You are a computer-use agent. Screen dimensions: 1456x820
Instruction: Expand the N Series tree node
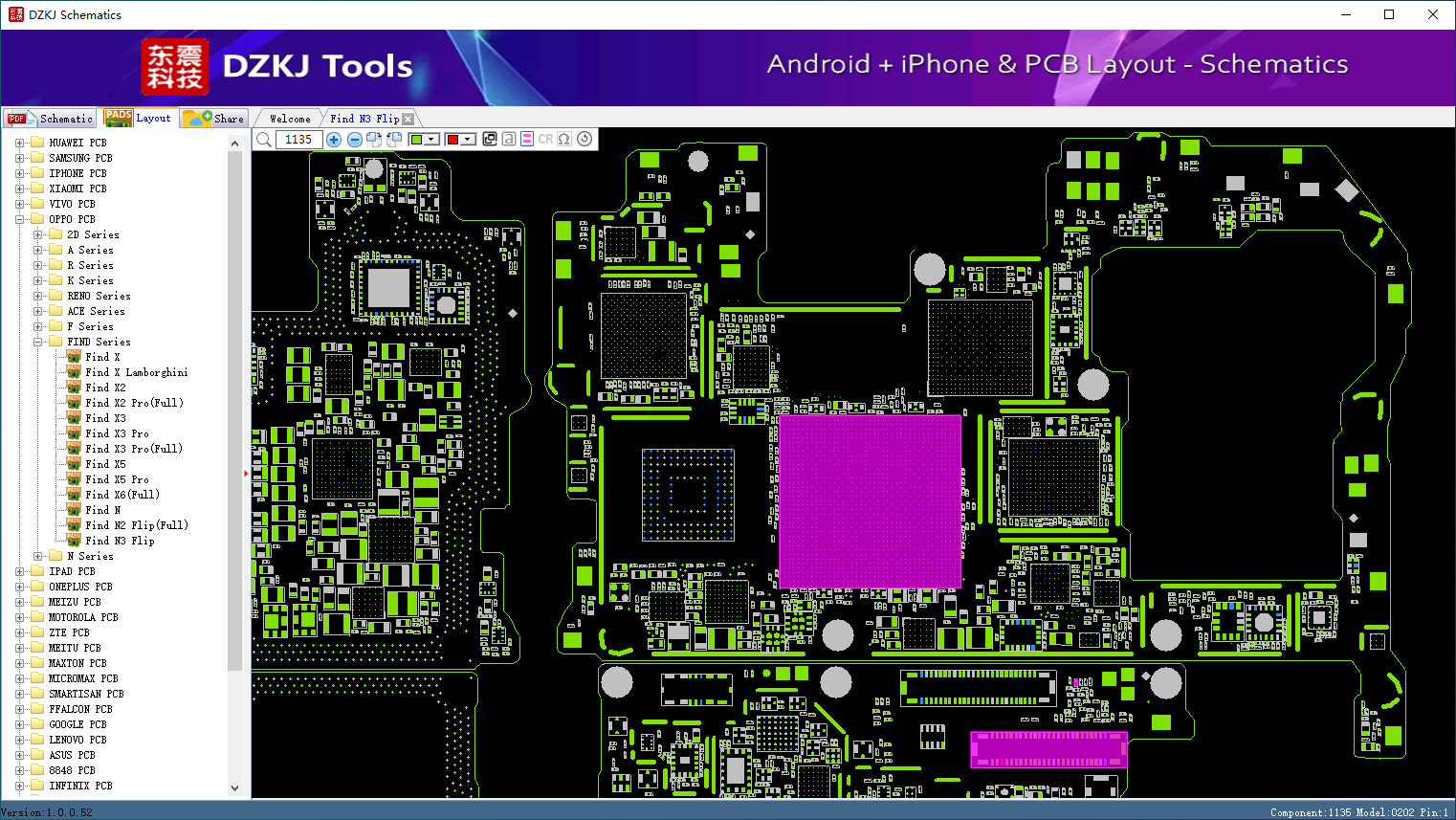[x=37, y=556]
